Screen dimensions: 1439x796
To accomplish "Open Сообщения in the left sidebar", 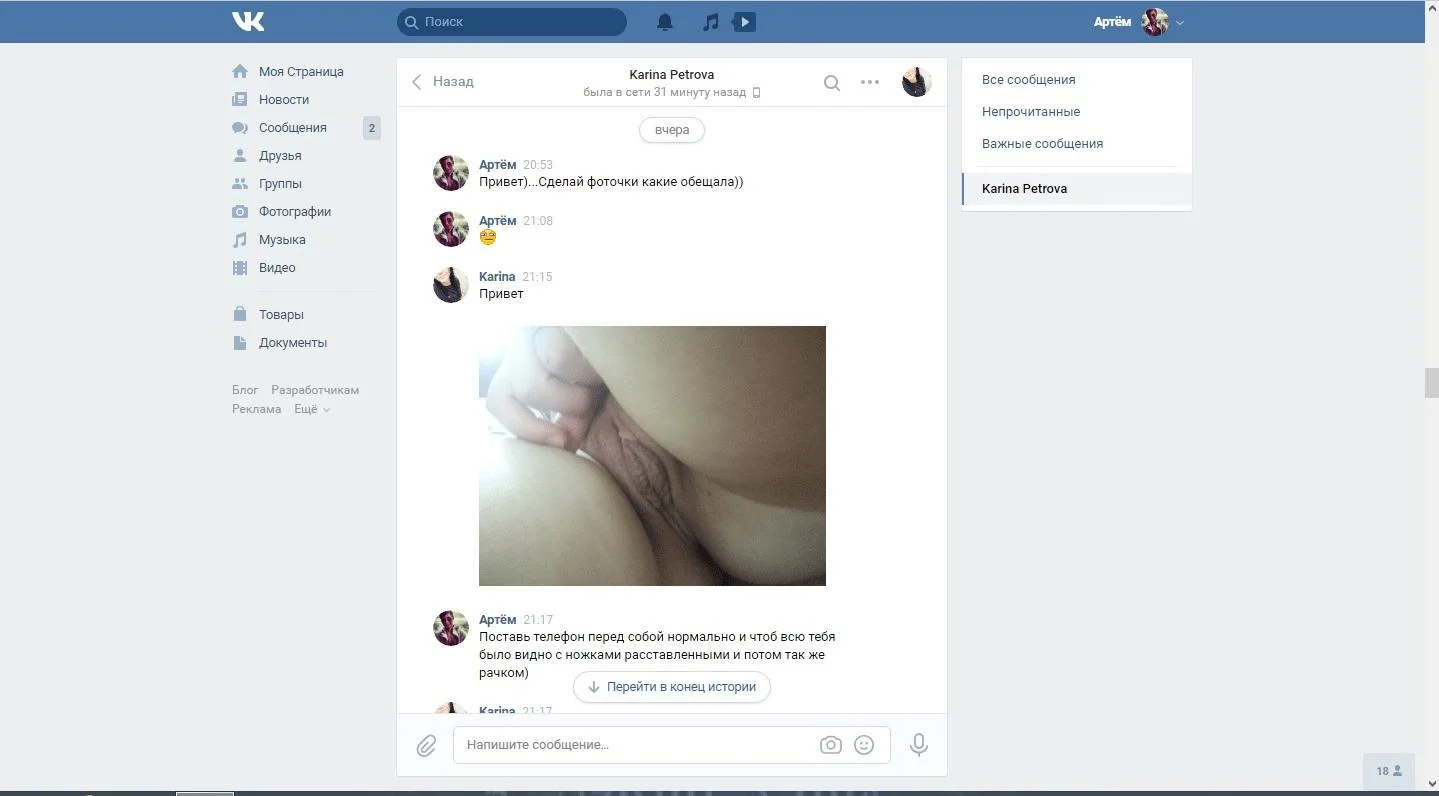I will pyautogui.click(x=292, y=128).
